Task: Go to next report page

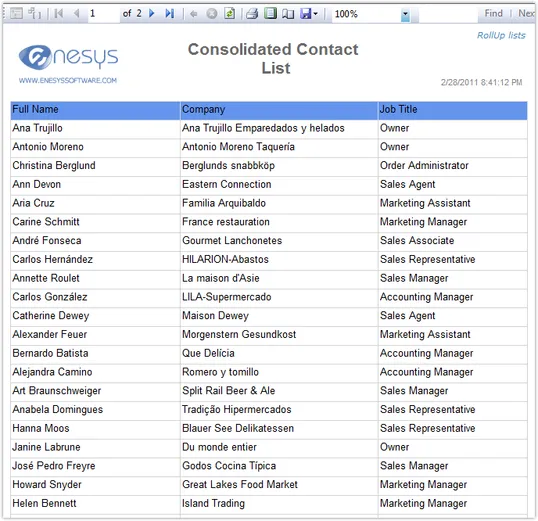Action: tap(152, 14)
